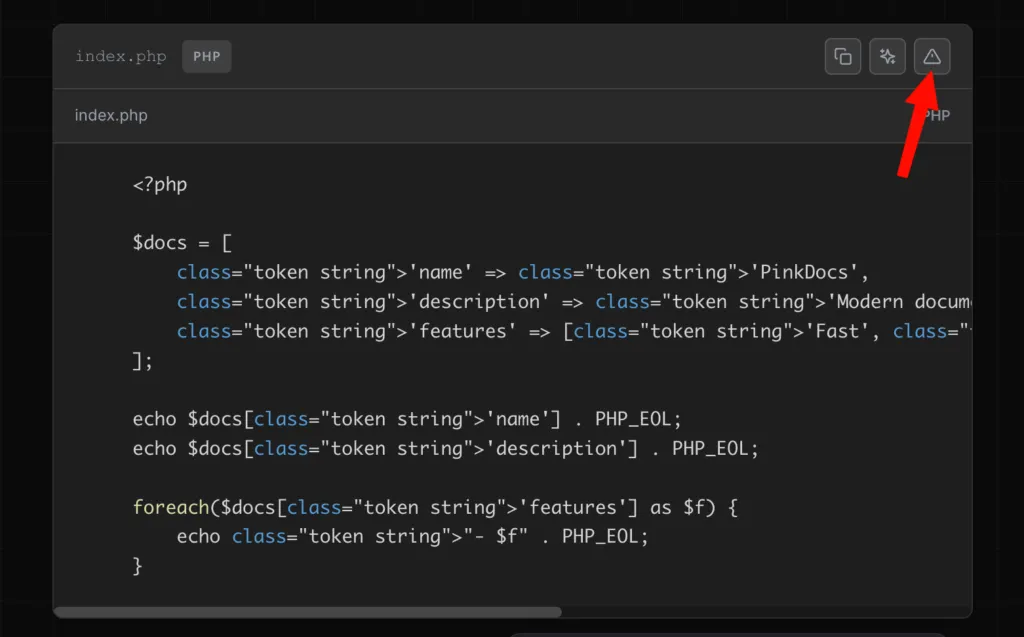Image resolution: width=1024 pixels, height=637 pixels.
Task: Click index.php filename in the sub-header bar
Action: point(111,116)
